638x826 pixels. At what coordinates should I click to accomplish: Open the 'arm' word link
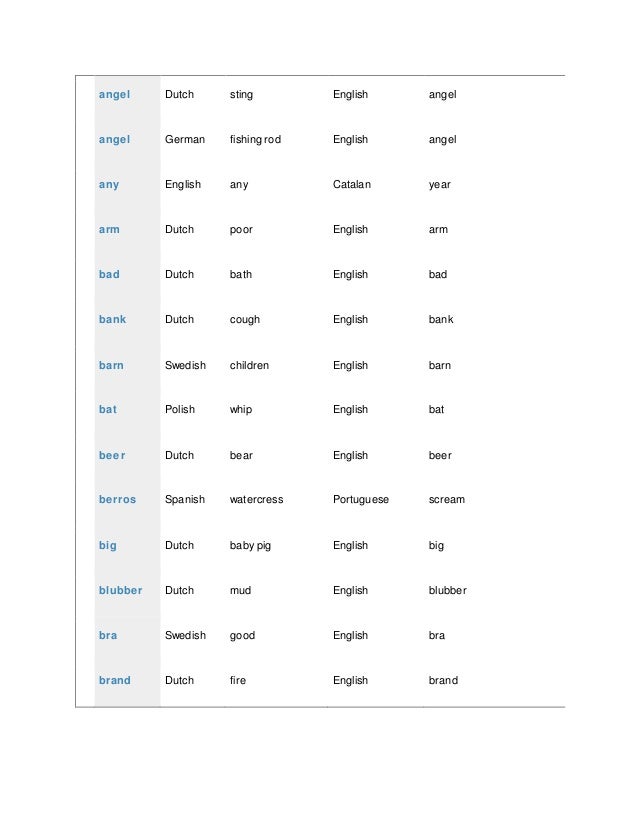pyautogui.click(x=109, y=230)
